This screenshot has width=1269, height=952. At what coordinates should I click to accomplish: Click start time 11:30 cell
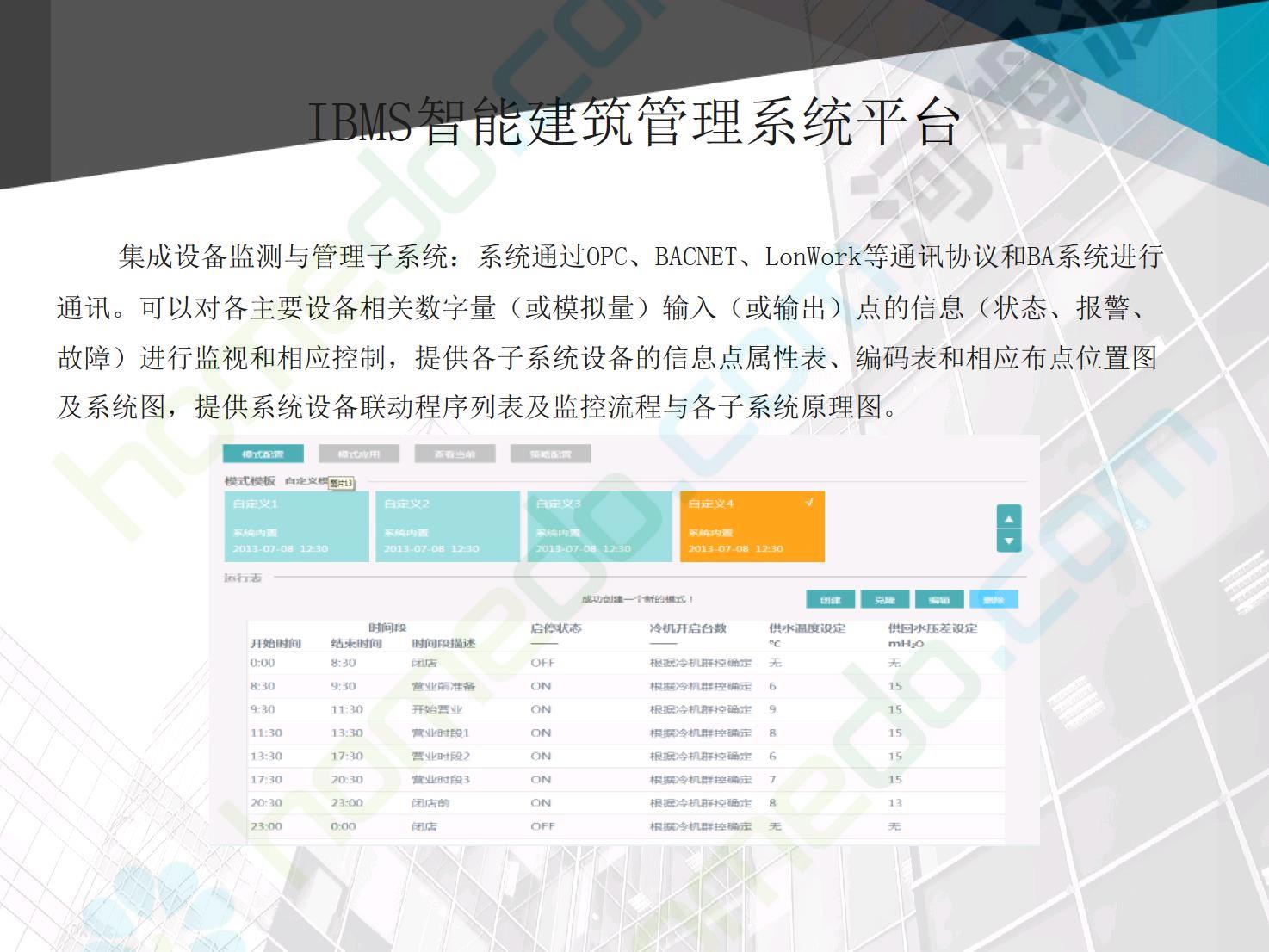tap(266, 733)
